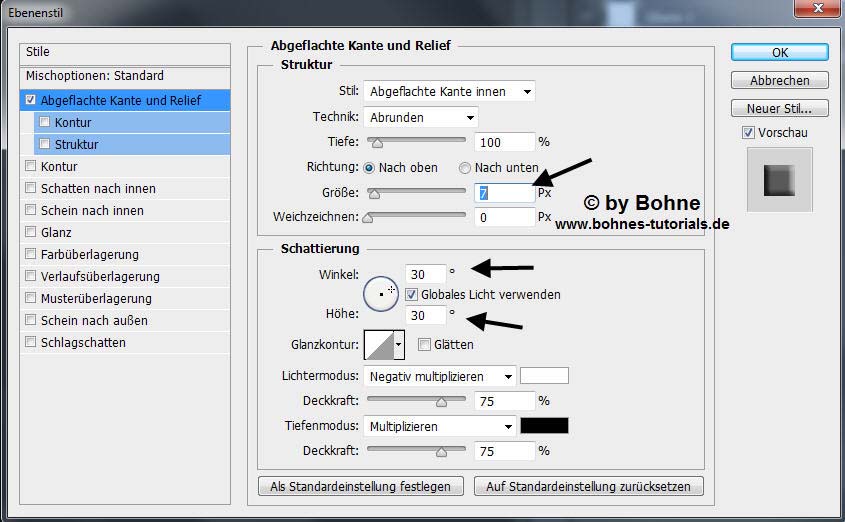This screenshot has height=522, width=845.
Task: Open the Glanzkontur contour thumbnail
Action: click(x=379, y=345)
